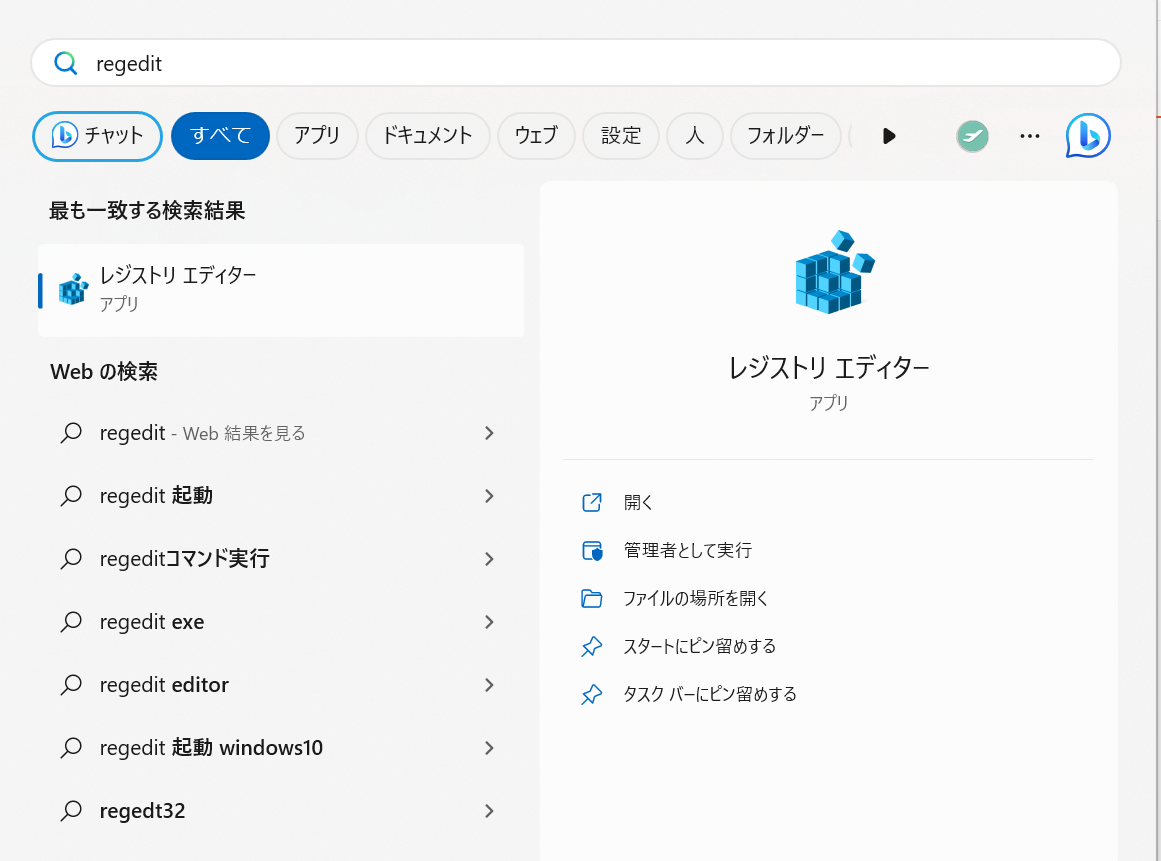This screenshot has width=1161, height=861.
Task: Select the 'regedit 起動' web suggestion
Action: pyautogui.click(x=281, y=496)
